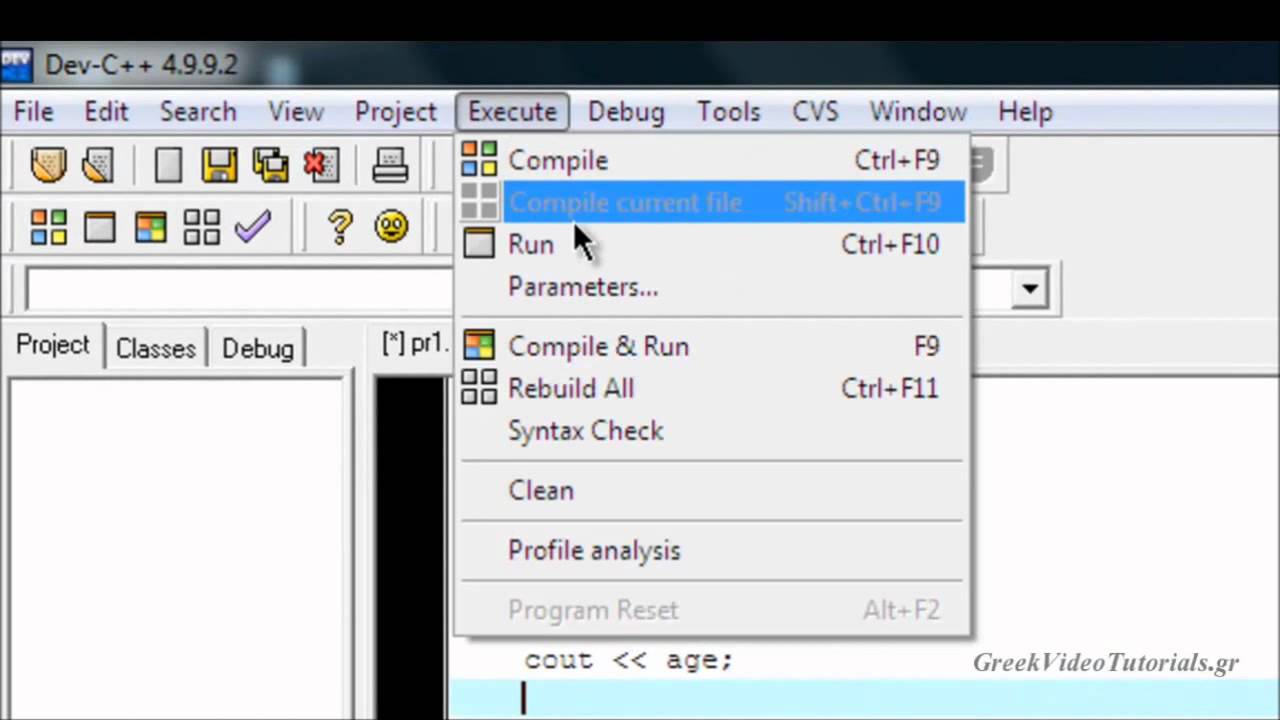Screen dimensions: 1280x720
Task: Open the Edit menu
Action: (106, 112)
